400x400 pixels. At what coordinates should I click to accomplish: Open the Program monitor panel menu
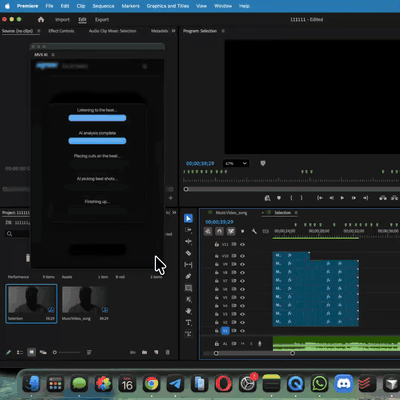223,31
